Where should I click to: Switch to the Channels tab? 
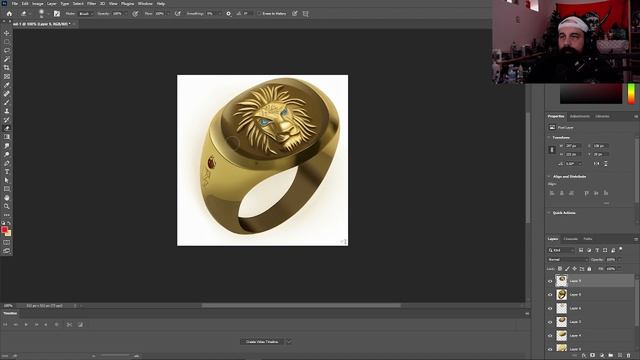[570, 239]
